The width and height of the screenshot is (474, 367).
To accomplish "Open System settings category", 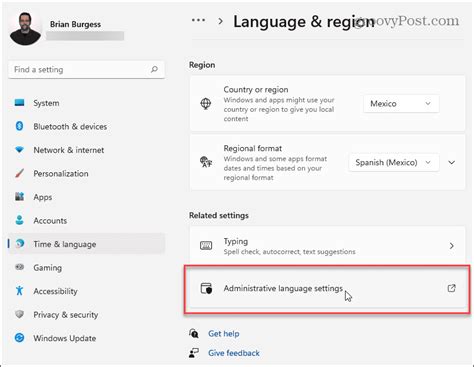I will pos(46,103).
